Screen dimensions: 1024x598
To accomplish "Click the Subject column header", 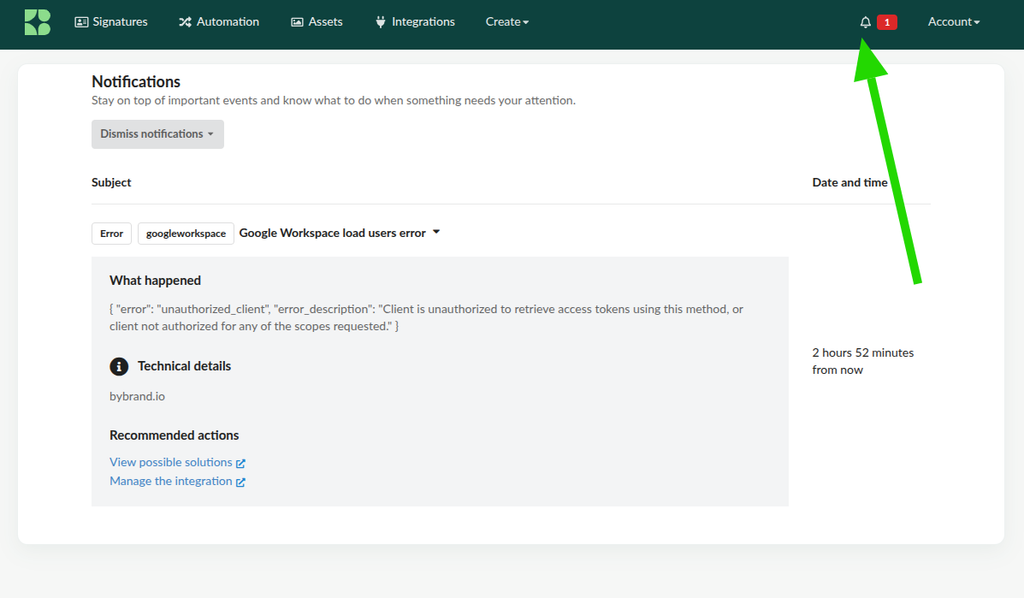I will [111, 183].
